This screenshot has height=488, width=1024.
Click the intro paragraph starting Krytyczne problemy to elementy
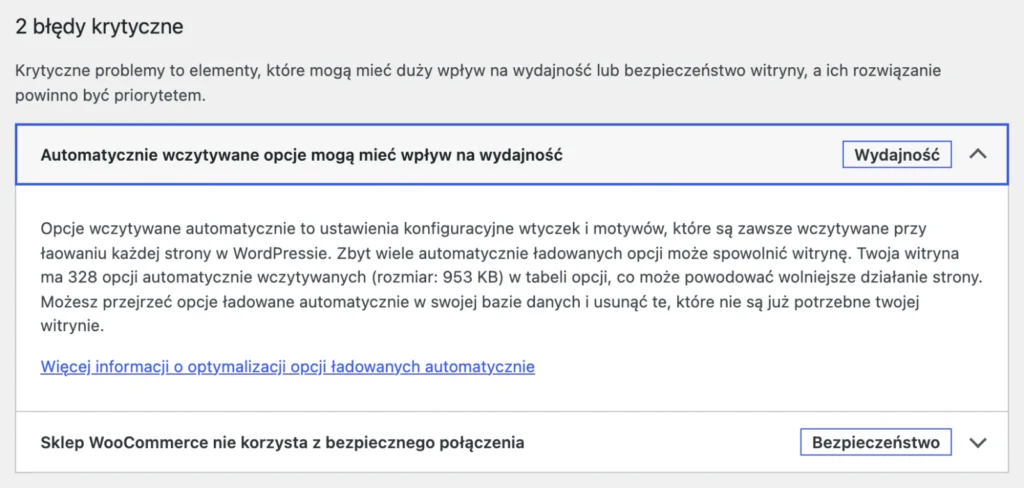pyautogui.click(x=478, y=83)
